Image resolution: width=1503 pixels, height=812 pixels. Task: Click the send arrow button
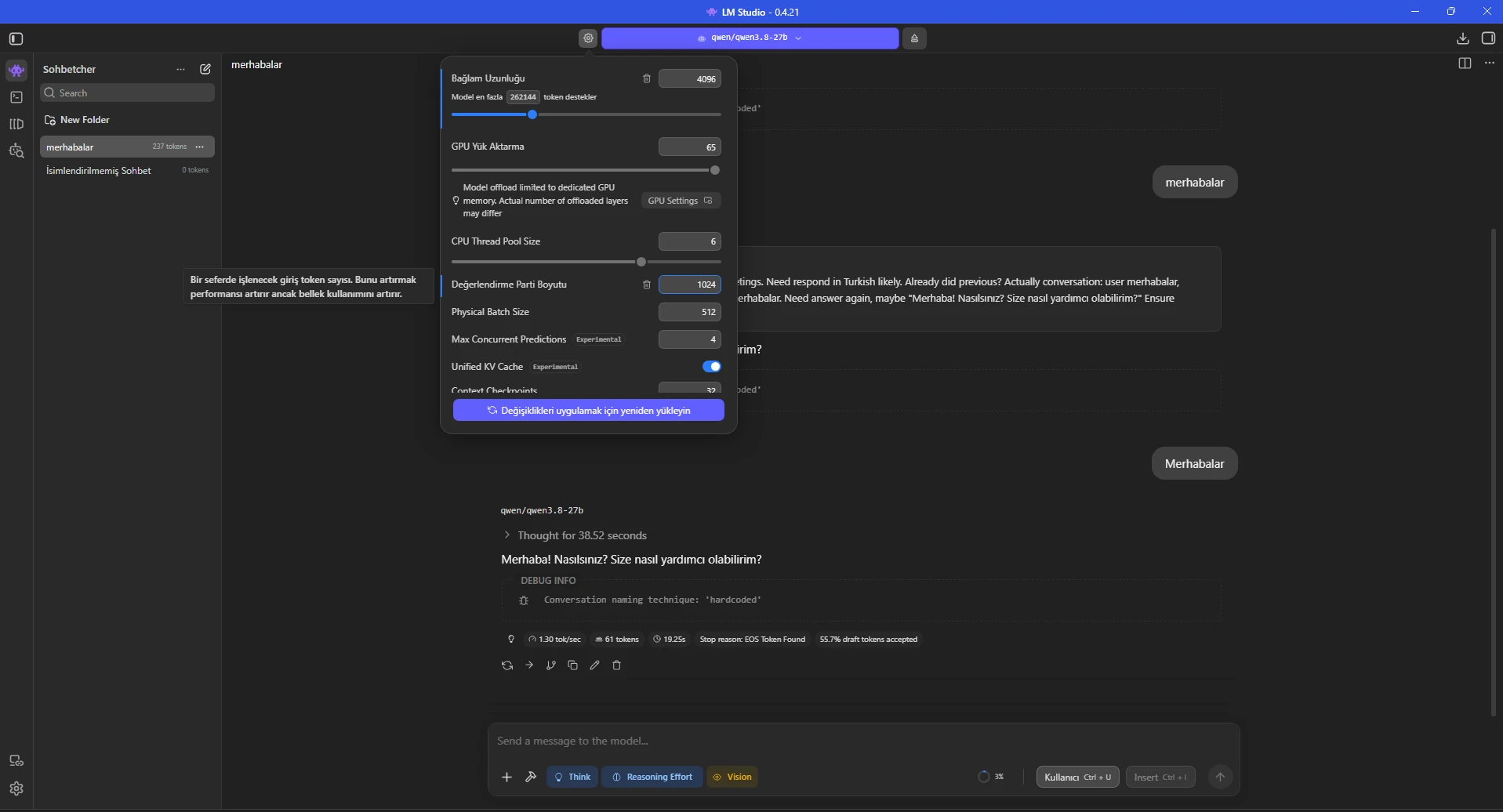(x=1220, y=777)
